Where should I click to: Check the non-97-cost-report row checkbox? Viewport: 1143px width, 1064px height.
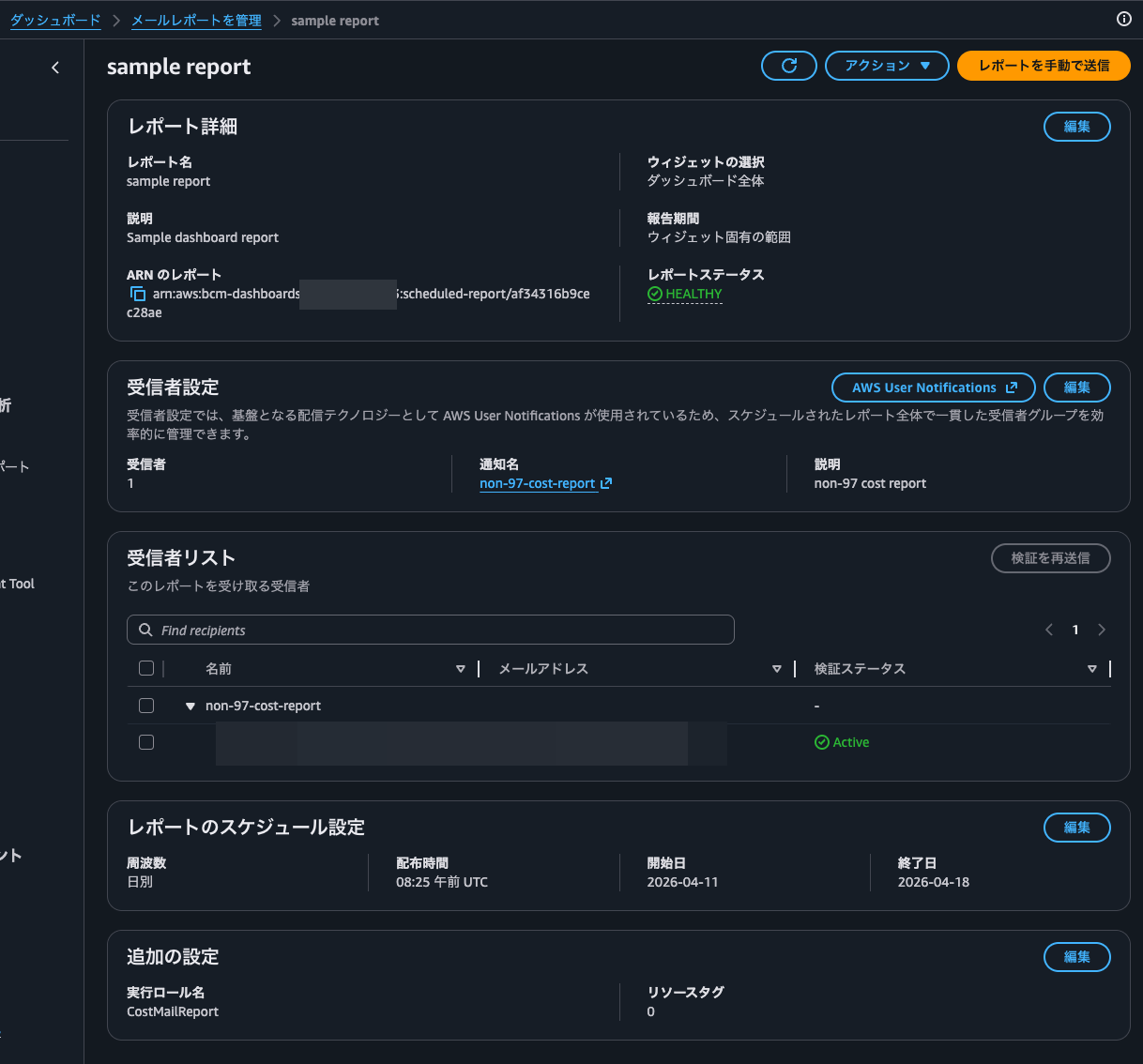146,706
